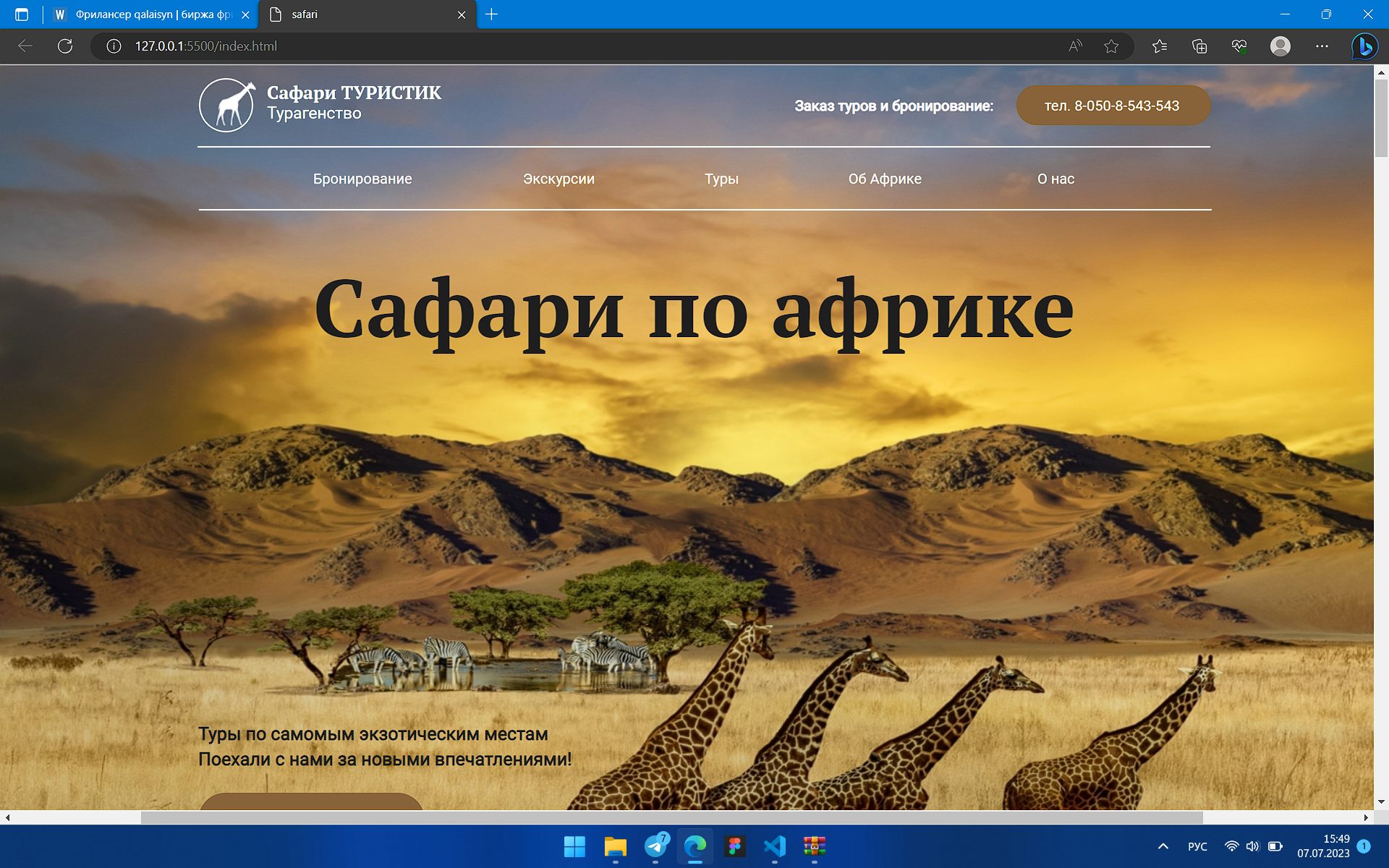
Task: Click the horizontal scrollbar left arrow
Action: tap(7, 817)
